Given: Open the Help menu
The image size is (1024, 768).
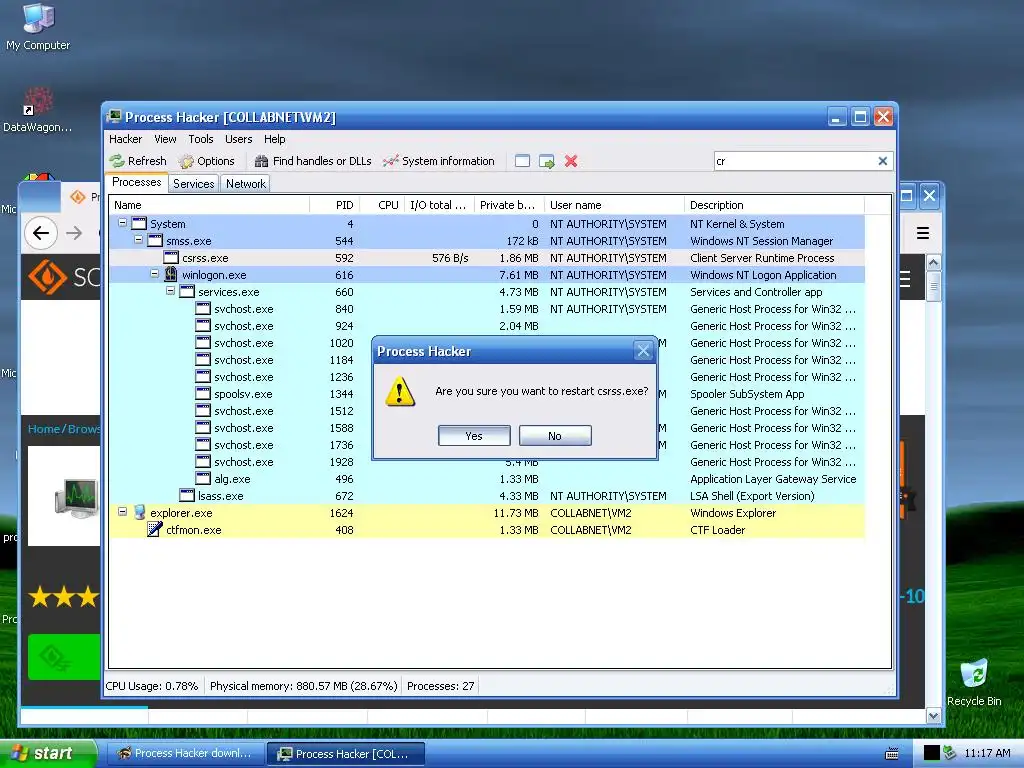Looking at the screenshot, I should coord(274,139).
